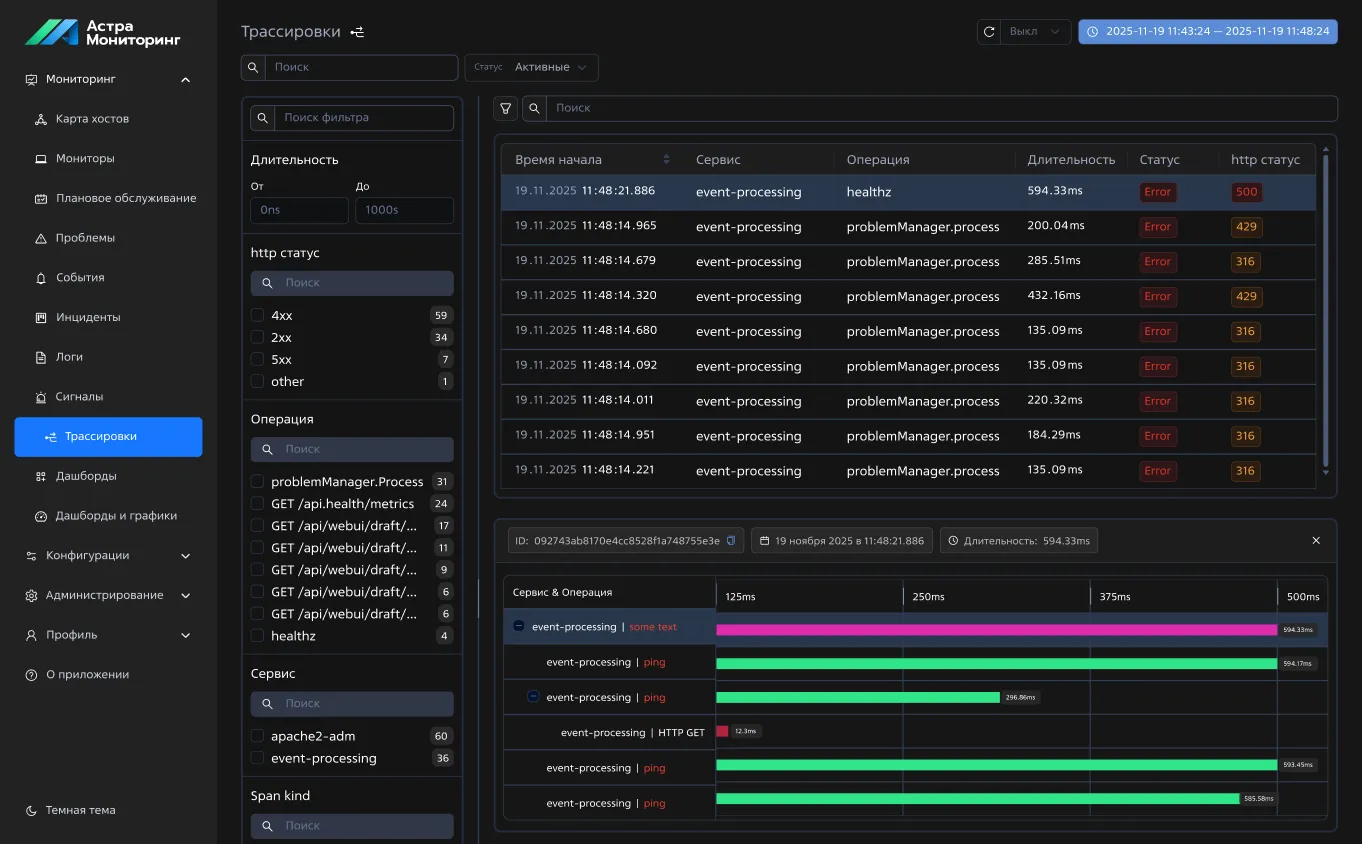Go to Логи menu item
1362x844 pixels.
tap(69, 357)
